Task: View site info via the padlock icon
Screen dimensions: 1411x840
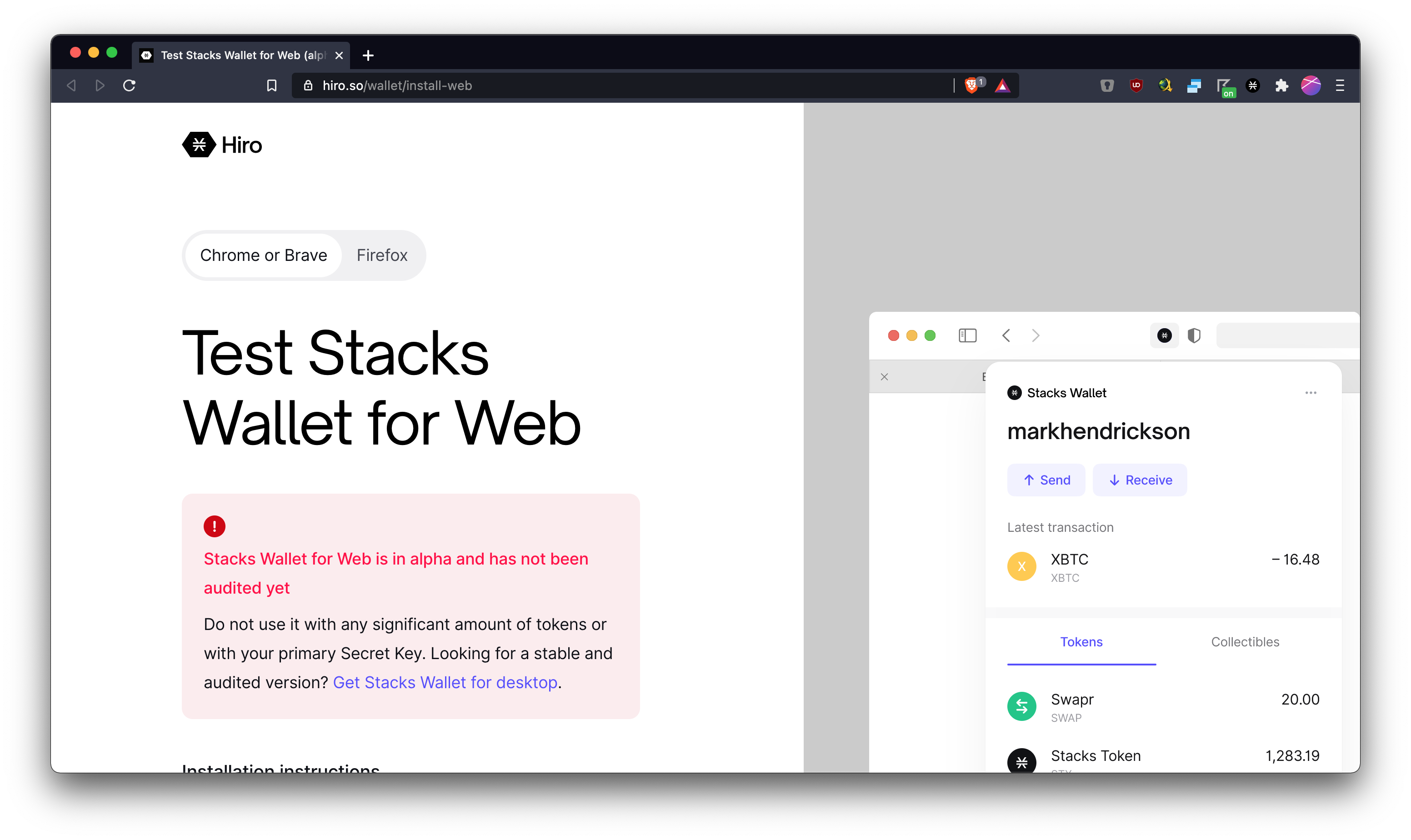Action: pyautogui.click(x=308, y=85)
